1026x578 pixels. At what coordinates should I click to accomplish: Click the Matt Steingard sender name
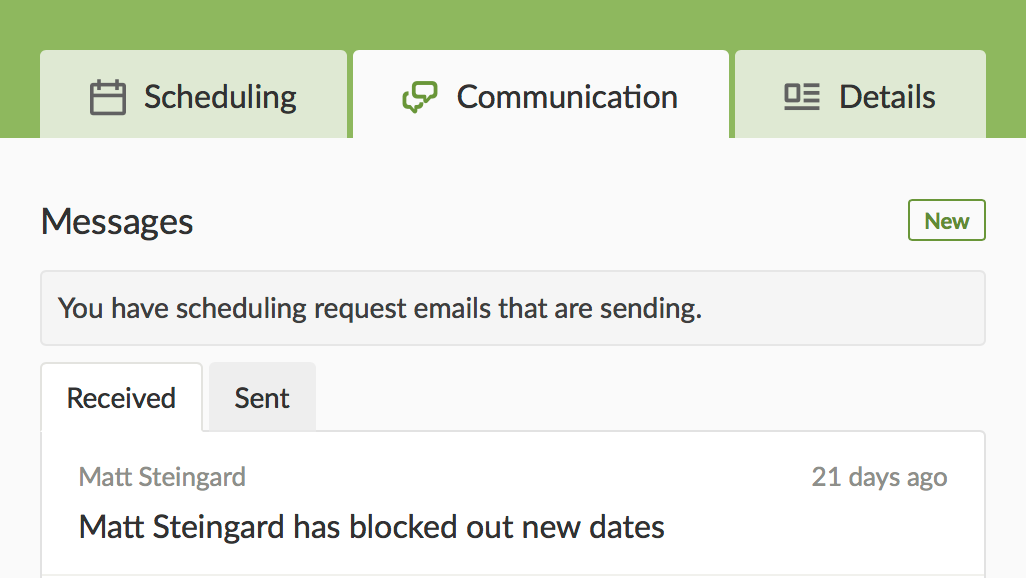point(162,477)
